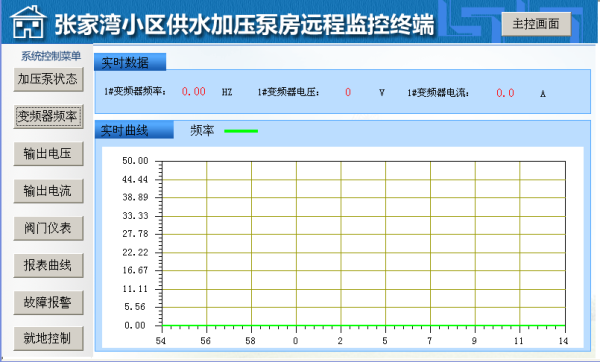
Task: Click the 44.44 y-axis label
Action: [135, 179]
